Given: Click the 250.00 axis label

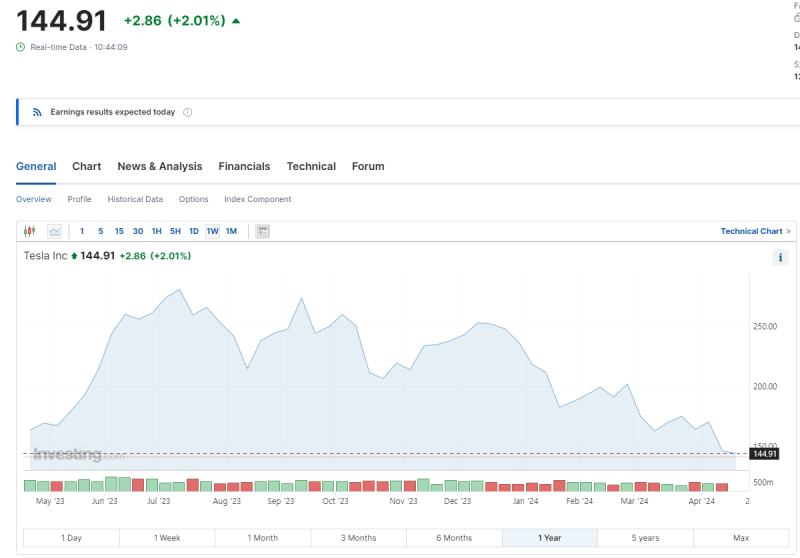Looking at the screenshot, I should [x=765, y=326].
